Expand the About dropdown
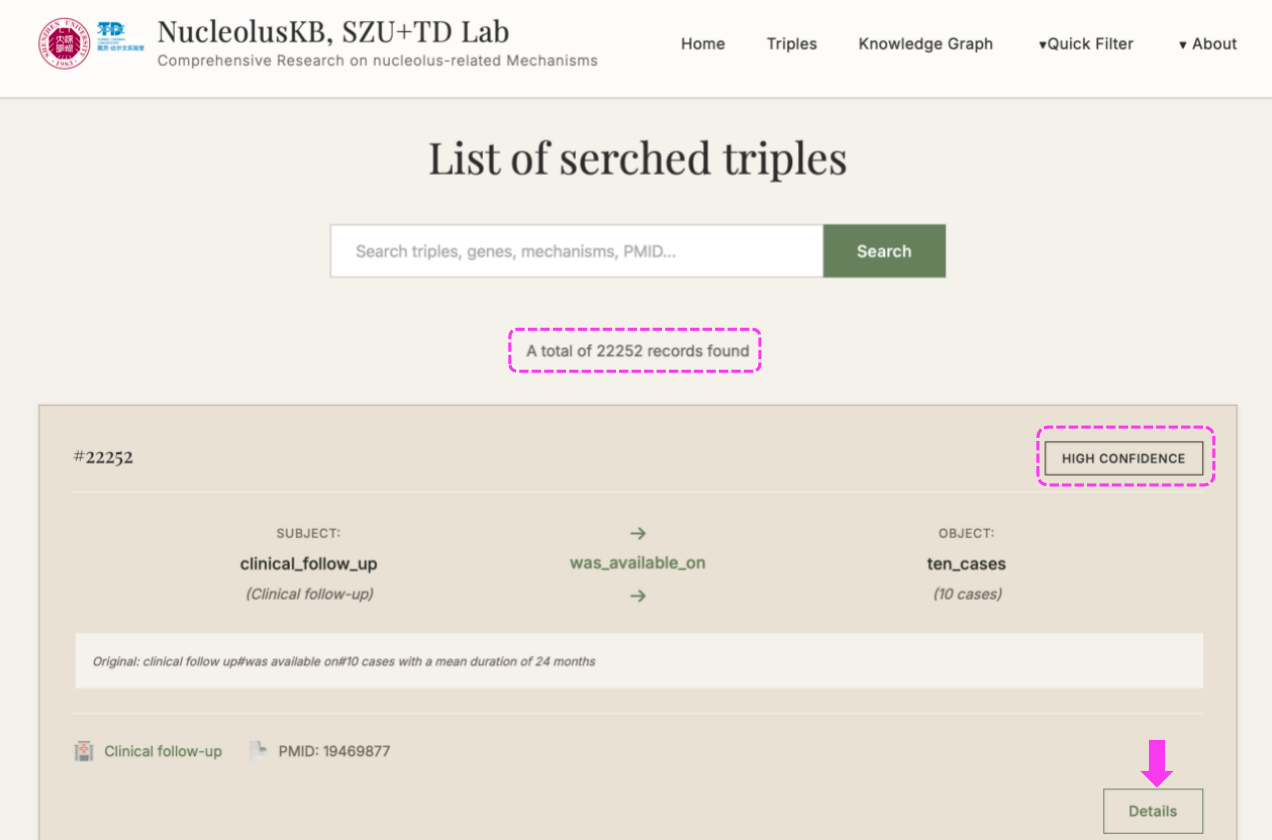This screenshot has width=1272, height=840. click(1206, 44)
